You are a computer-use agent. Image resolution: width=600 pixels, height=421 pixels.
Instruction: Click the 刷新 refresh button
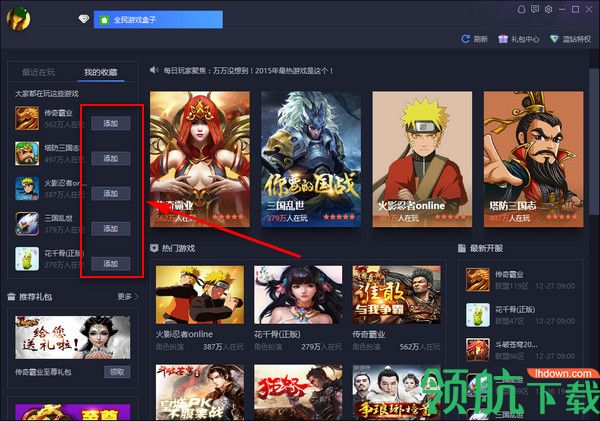click(474, 39)
